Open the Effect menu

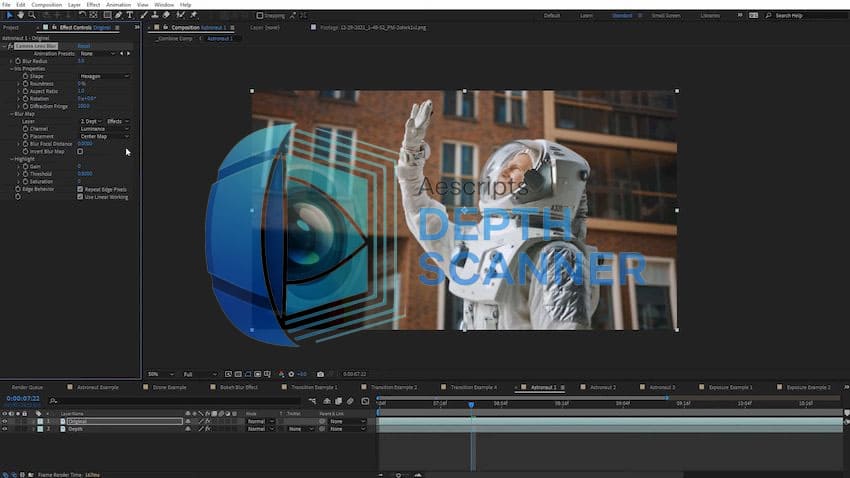coord(93,4)
